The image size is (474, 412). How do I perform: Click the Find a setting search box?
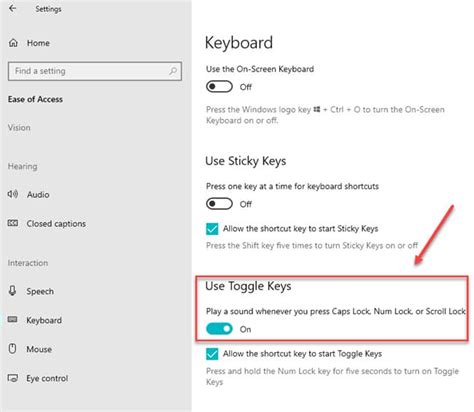[x=95, y=71]
